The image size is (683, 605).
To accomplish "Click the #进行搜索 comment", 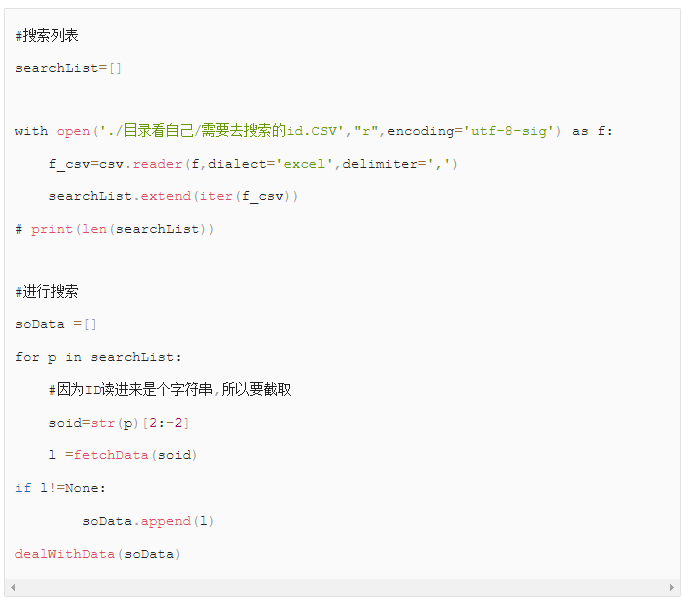I will tap(47, 291).
